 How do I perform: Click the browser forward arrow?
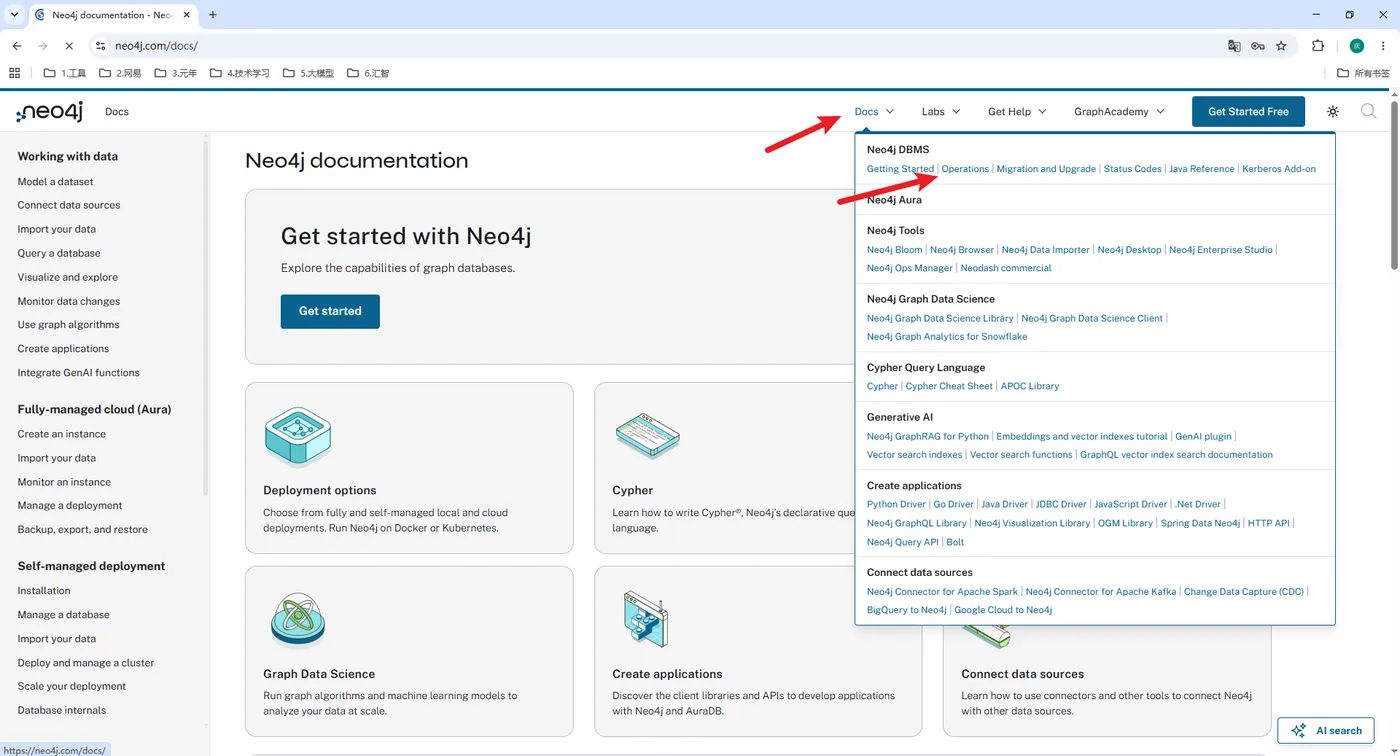click(43, 46)
